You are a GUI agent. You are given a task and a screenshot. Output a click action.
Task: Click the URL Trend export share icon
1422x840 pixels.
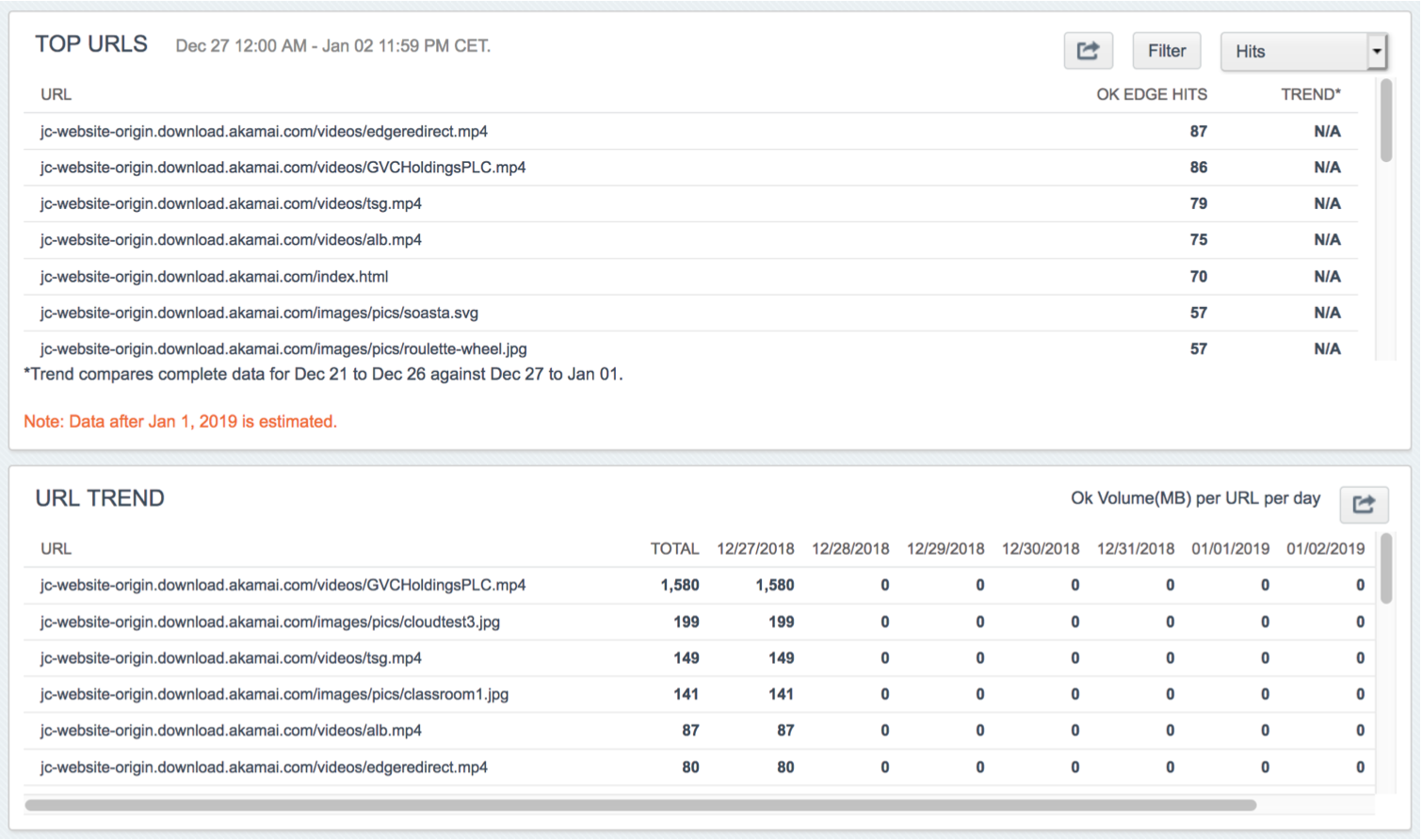pyautogui.click(x=1364, y=505)
